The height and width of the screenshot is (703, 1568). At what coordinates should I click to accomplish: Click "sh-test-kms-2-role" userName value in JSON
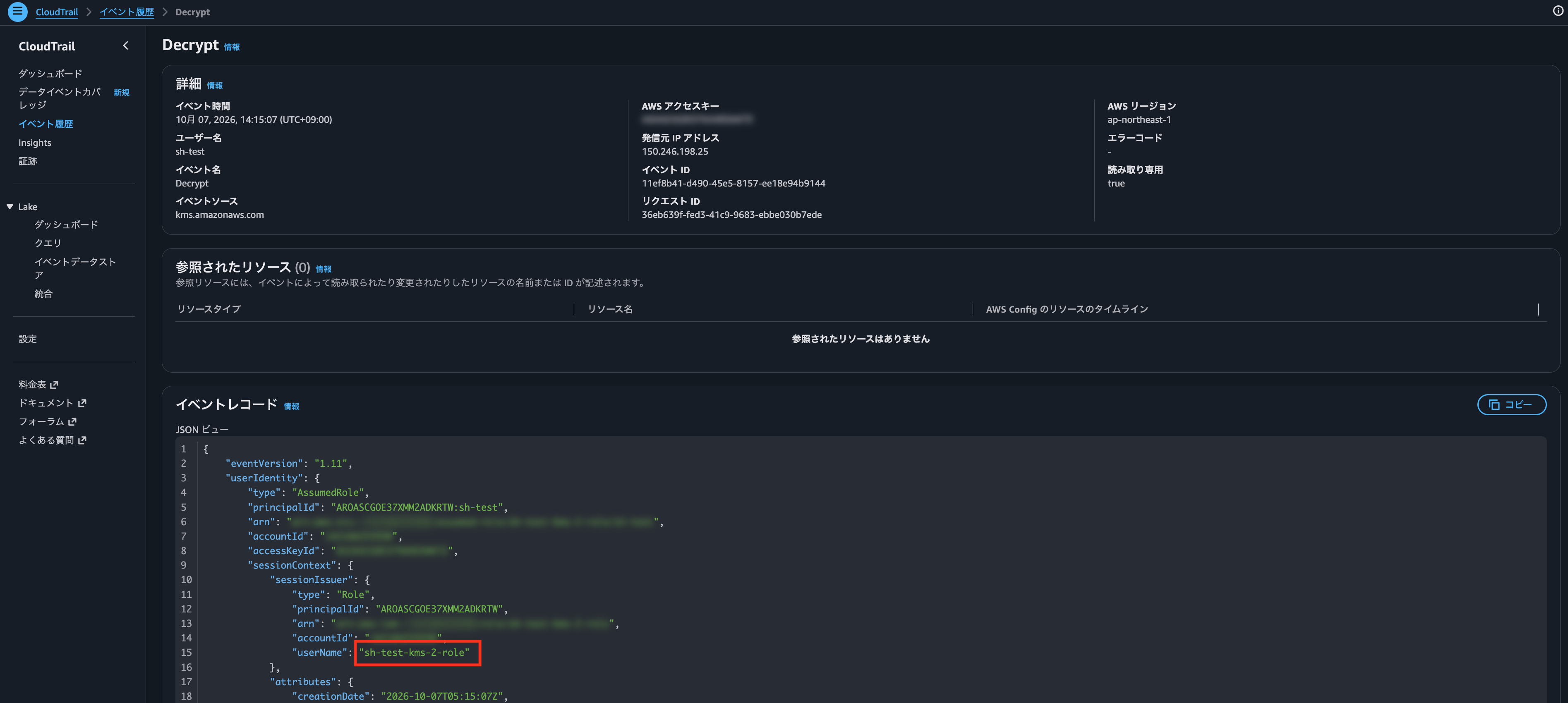tap(414, 653)
